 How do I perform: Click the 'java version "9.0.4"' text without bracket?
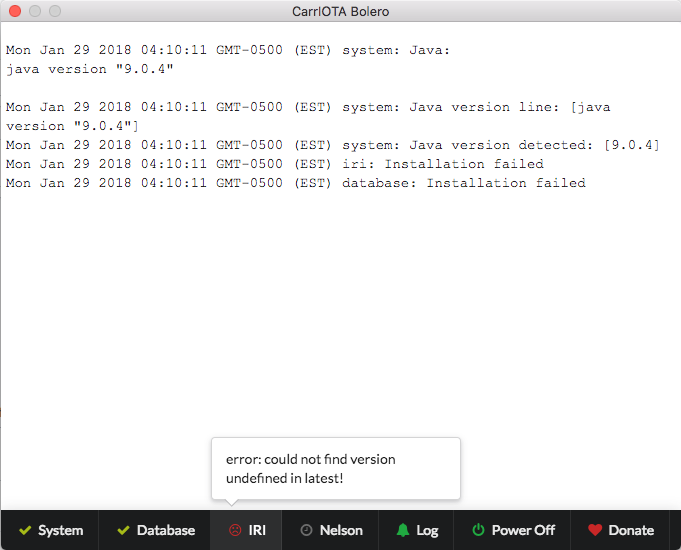89,69
